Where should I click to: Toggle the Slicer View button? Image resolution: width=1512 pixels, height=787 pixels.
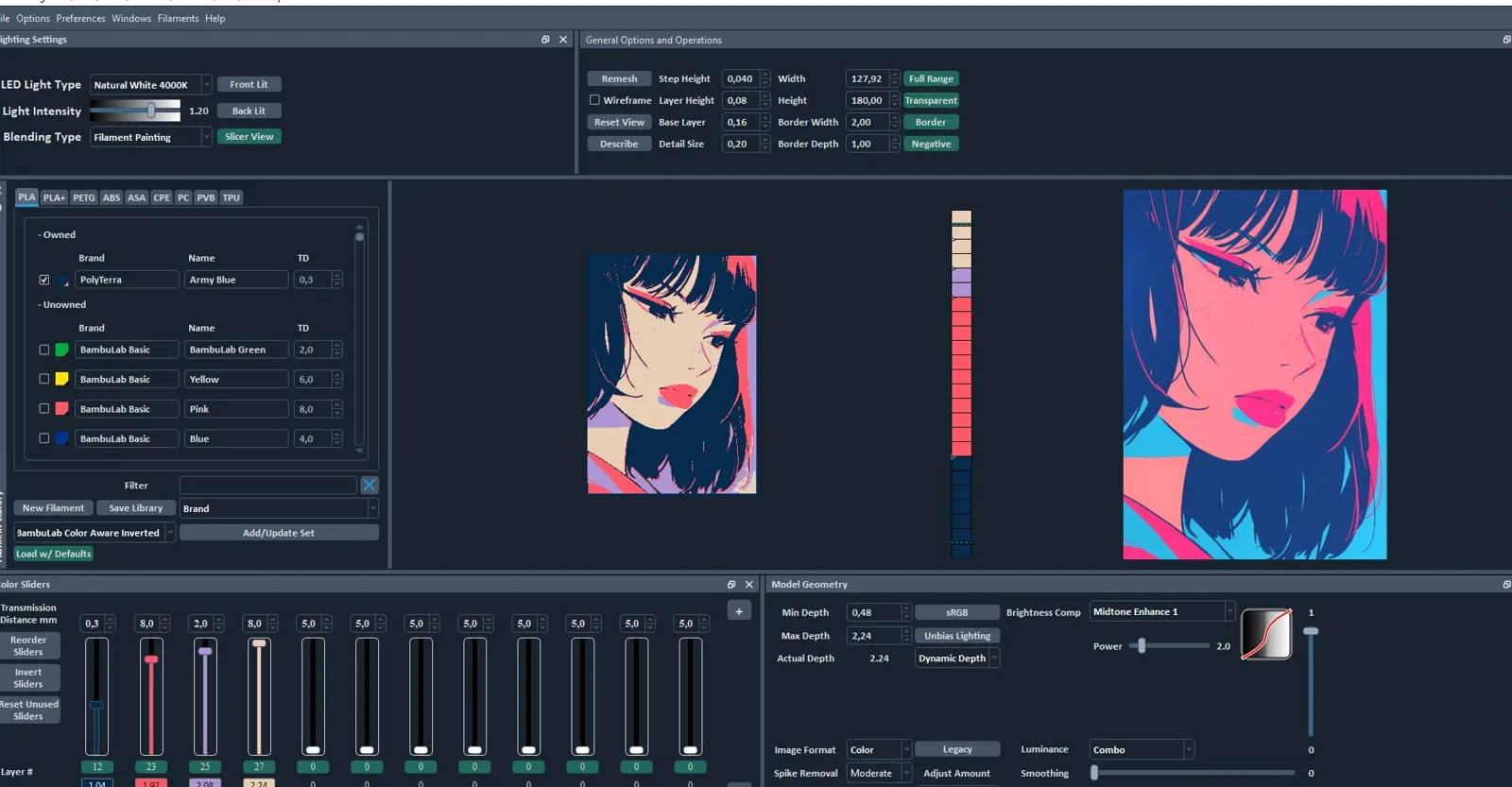[x=249, y=136]
